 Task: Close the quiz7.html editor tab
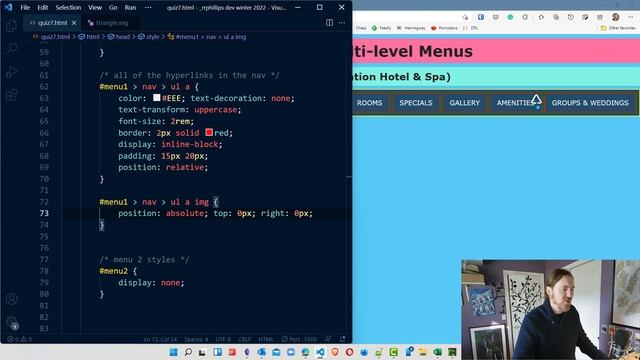coord(74,23)
